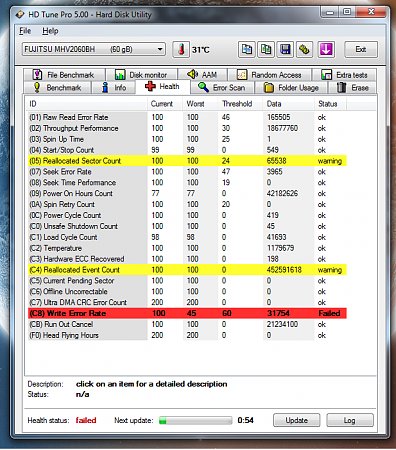
Task: Click the Worst column header
Action: tap(201, 104)
